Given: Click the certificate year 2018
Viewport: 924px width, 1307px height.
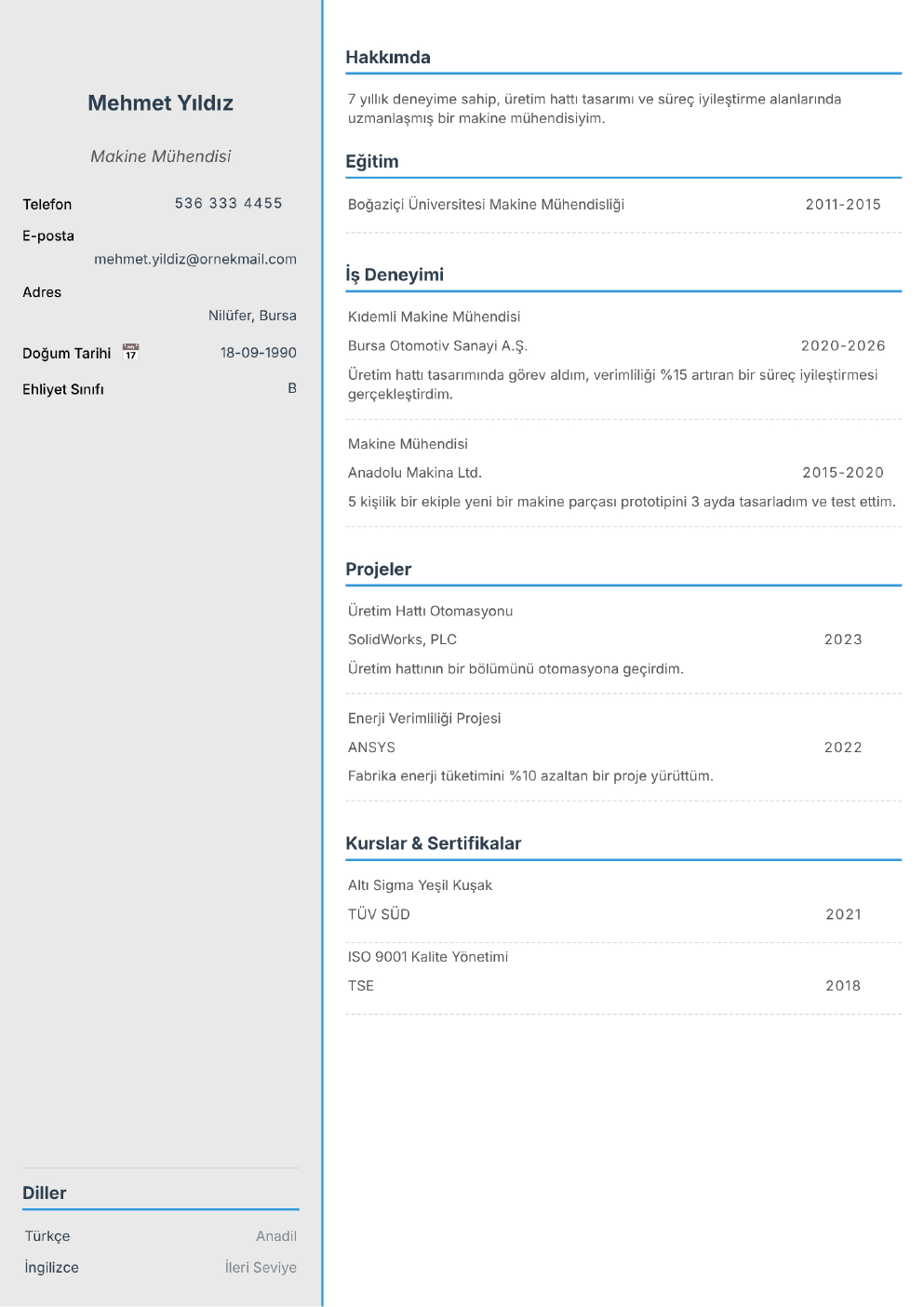Looking at the screenshot, I should [x=843, y=986].
